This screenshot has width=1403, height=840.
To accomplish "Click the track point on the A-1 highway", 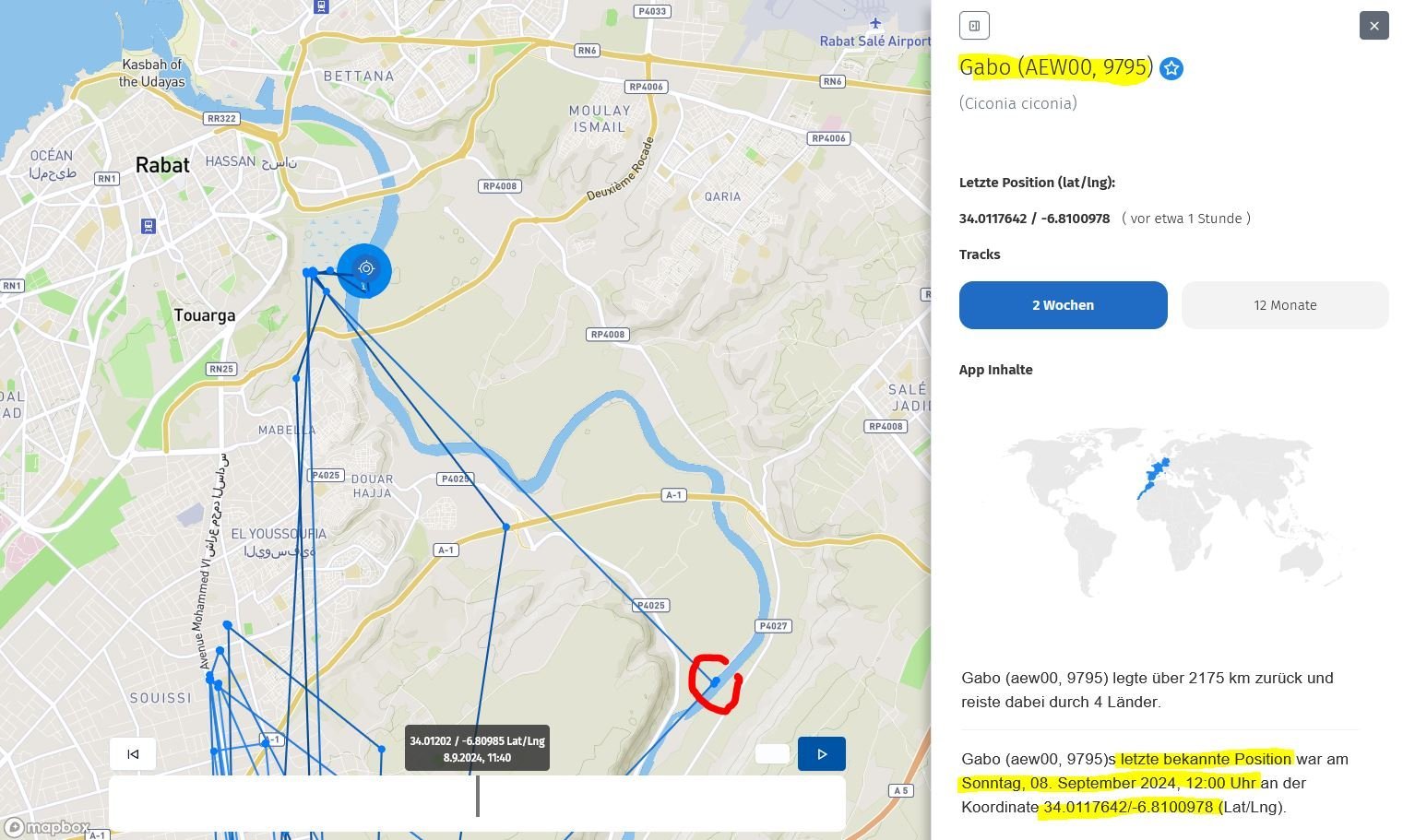I will coord(505,527).
